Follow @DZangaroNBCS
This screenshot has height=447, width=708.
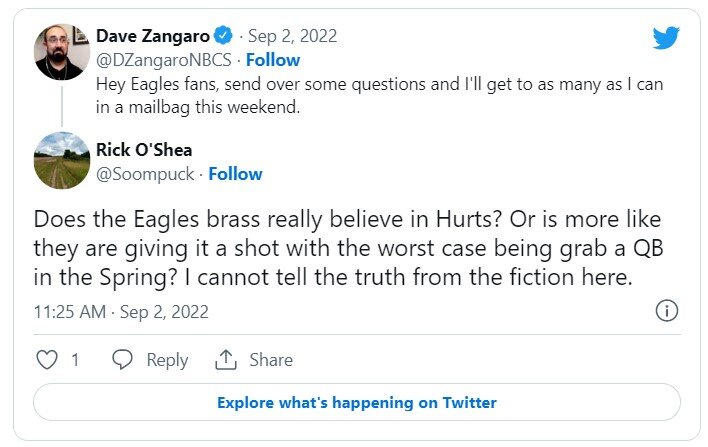273,60
